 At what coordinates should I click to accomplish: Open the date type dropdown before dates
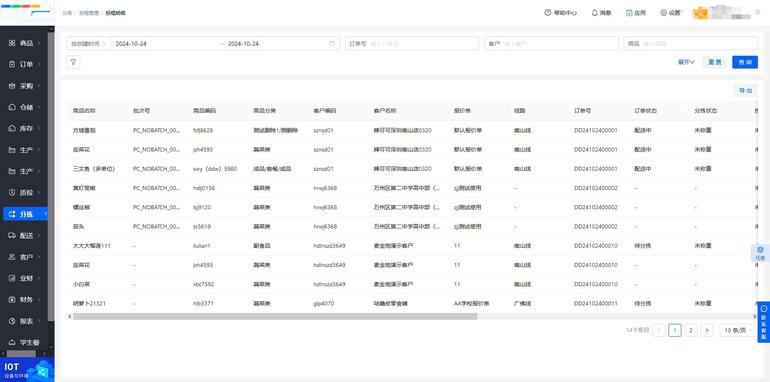click(x=88, y=44)
